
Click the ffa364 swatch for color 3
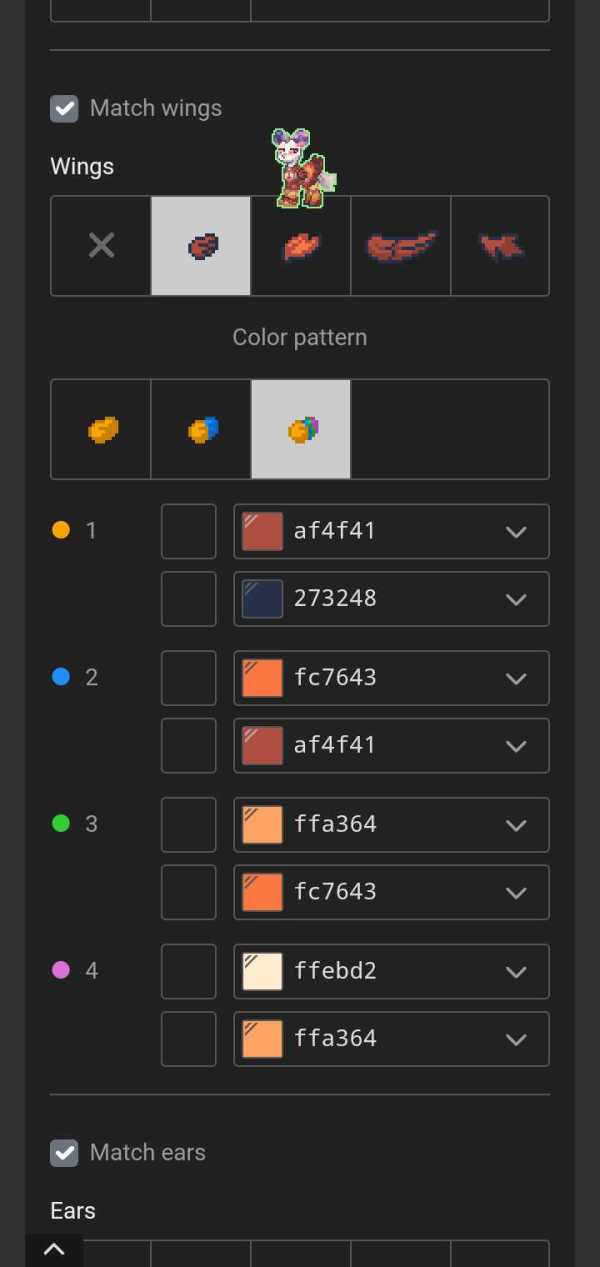(262, 825)
